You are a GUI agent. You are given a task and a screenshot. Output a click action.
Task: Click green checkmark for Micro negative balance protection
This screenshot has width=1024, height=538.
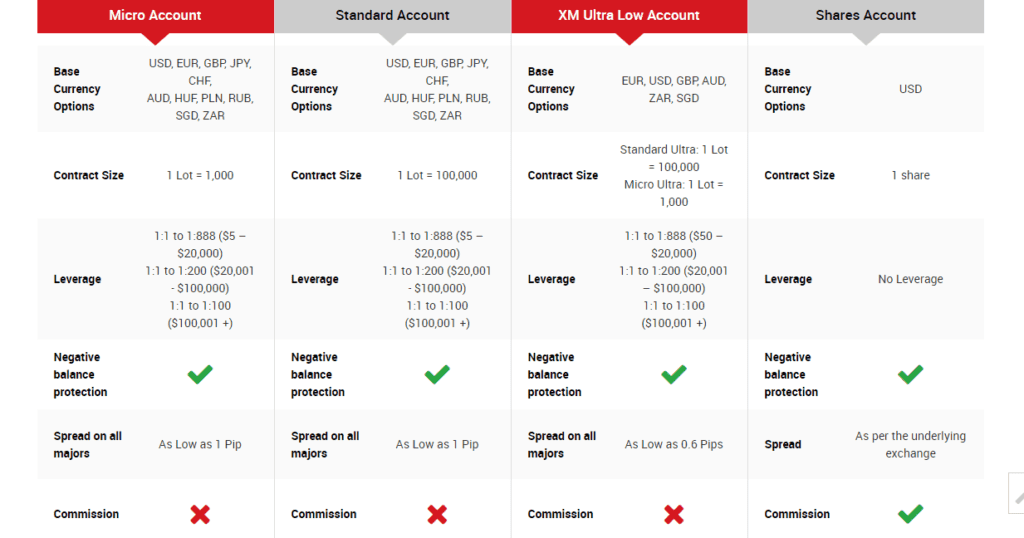point(200,374)
